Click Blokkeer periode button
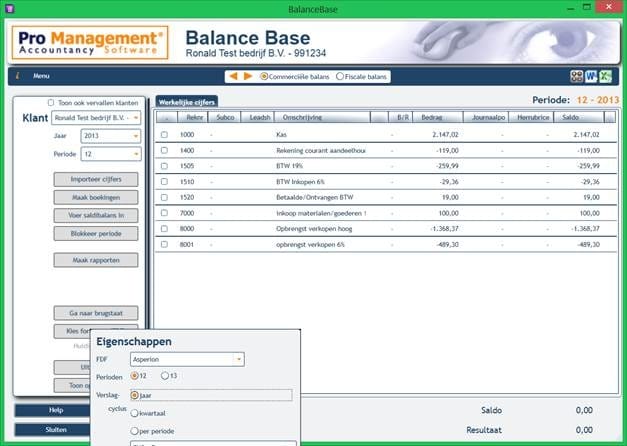The image size is (627, 446). [96, 234]
